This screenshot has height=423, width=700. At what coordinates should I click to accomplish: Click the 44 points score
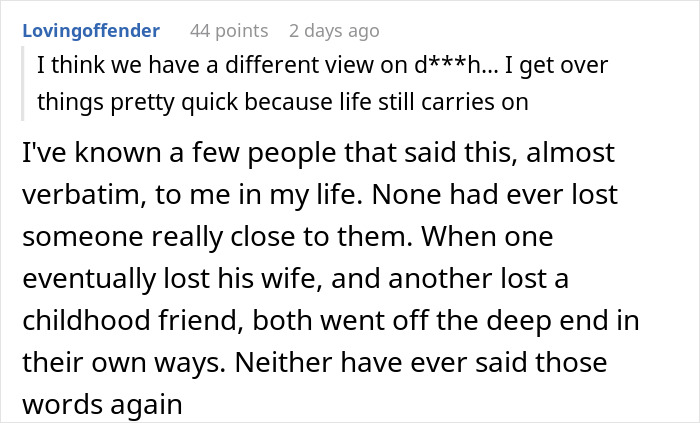coord(230,31)
